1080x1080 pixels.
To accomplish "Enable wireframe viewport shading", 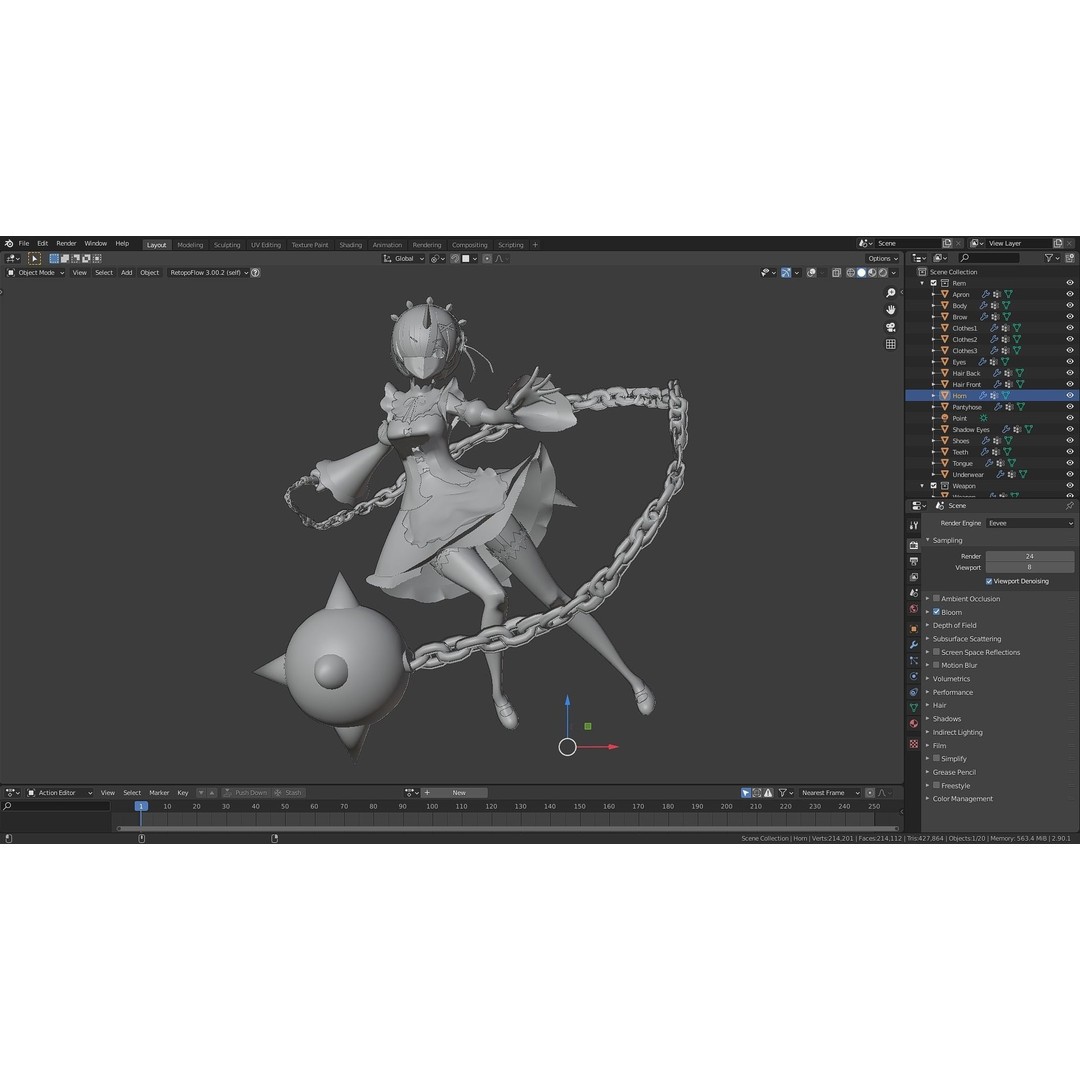I will coord(851,273).
